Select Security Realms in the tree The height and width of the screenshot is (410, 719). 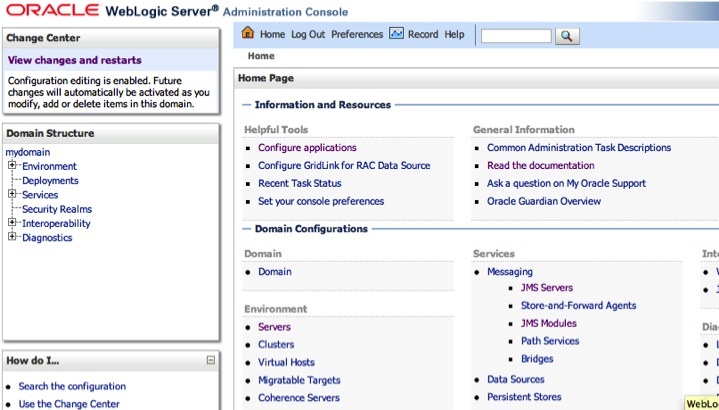click(x=56, y=209)
